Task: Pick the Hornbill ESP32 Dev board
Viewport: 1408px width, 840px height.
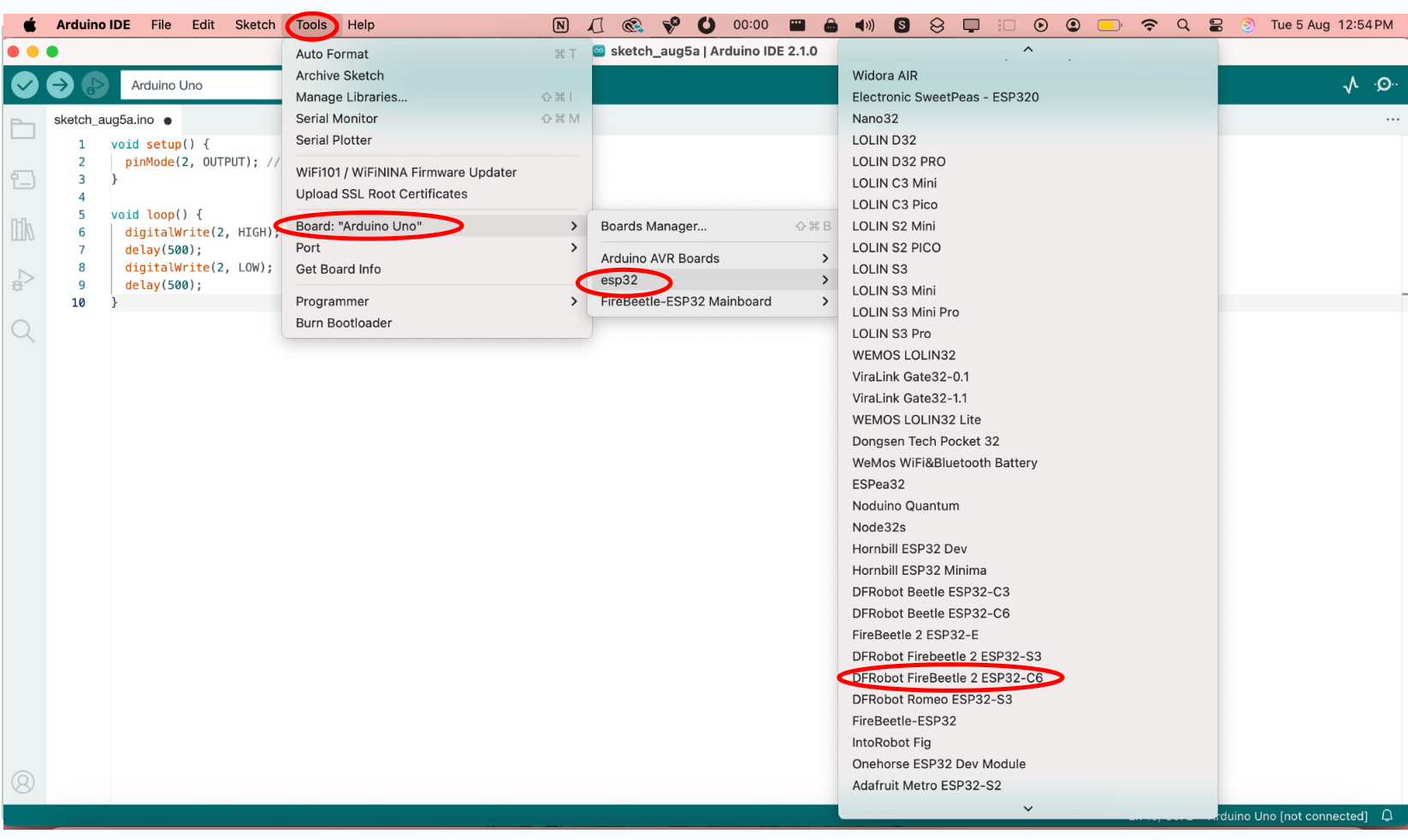Action: click(x=1028, y=549)
